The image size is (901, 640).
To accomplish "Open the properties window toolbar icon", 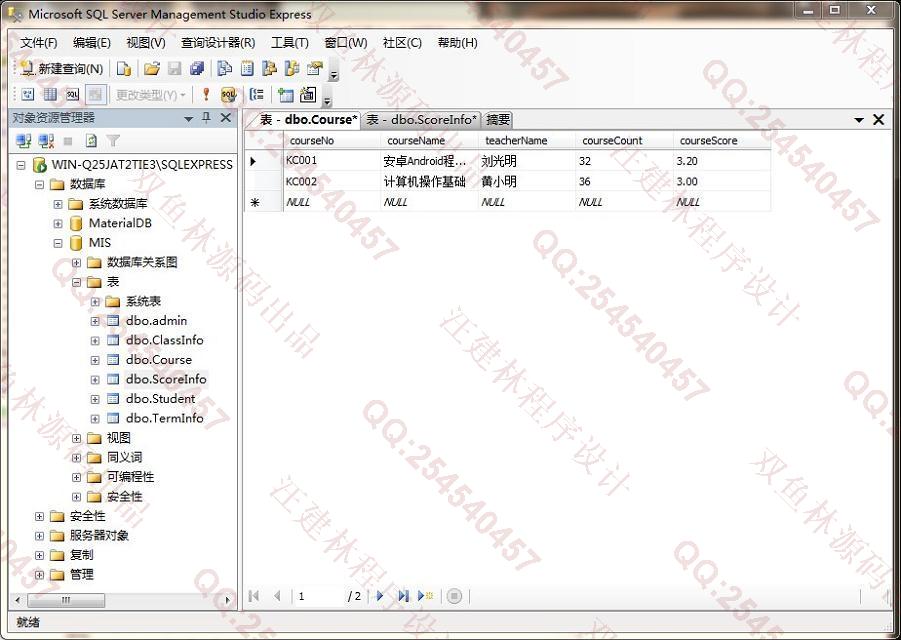I will coord(314,69).
